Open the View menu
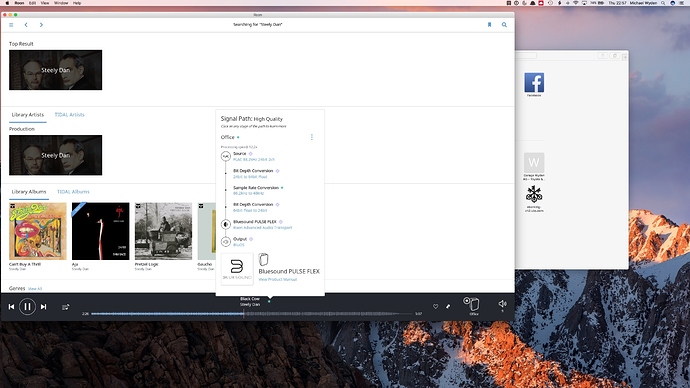690x388 pixels. 45,3
